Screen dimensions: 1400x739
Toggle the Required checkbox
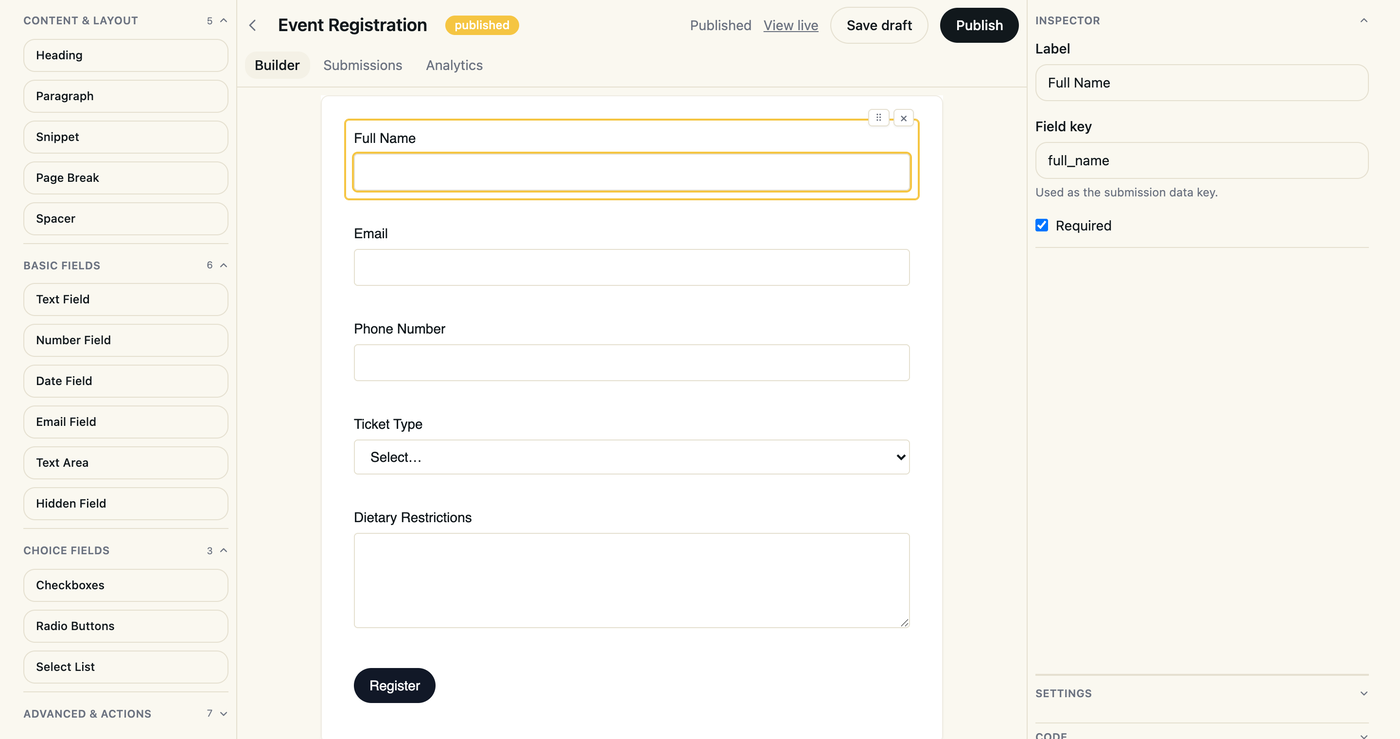1042,225
